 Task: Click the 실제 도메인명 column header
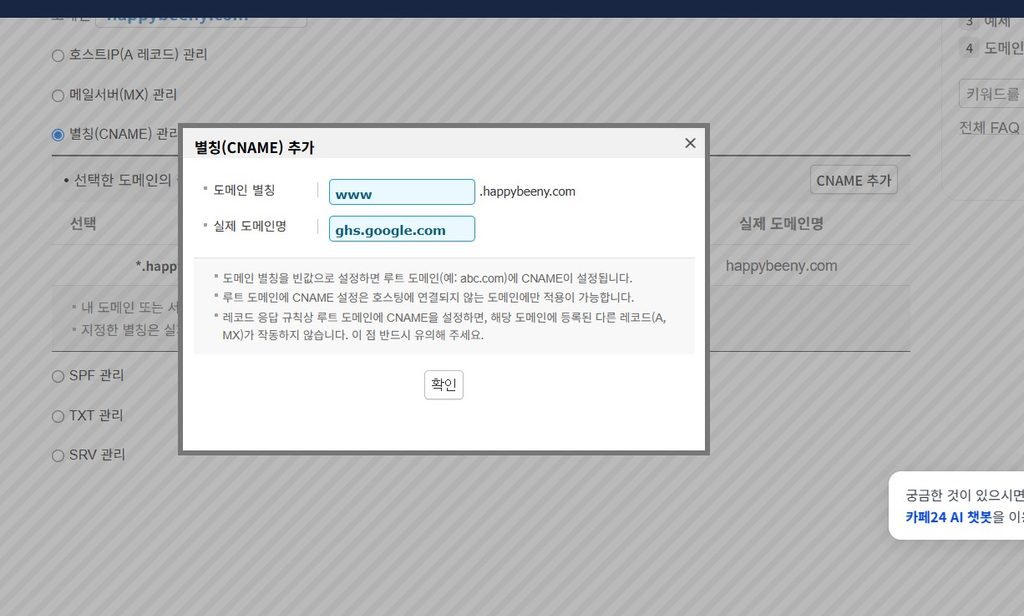click(781, 223)
